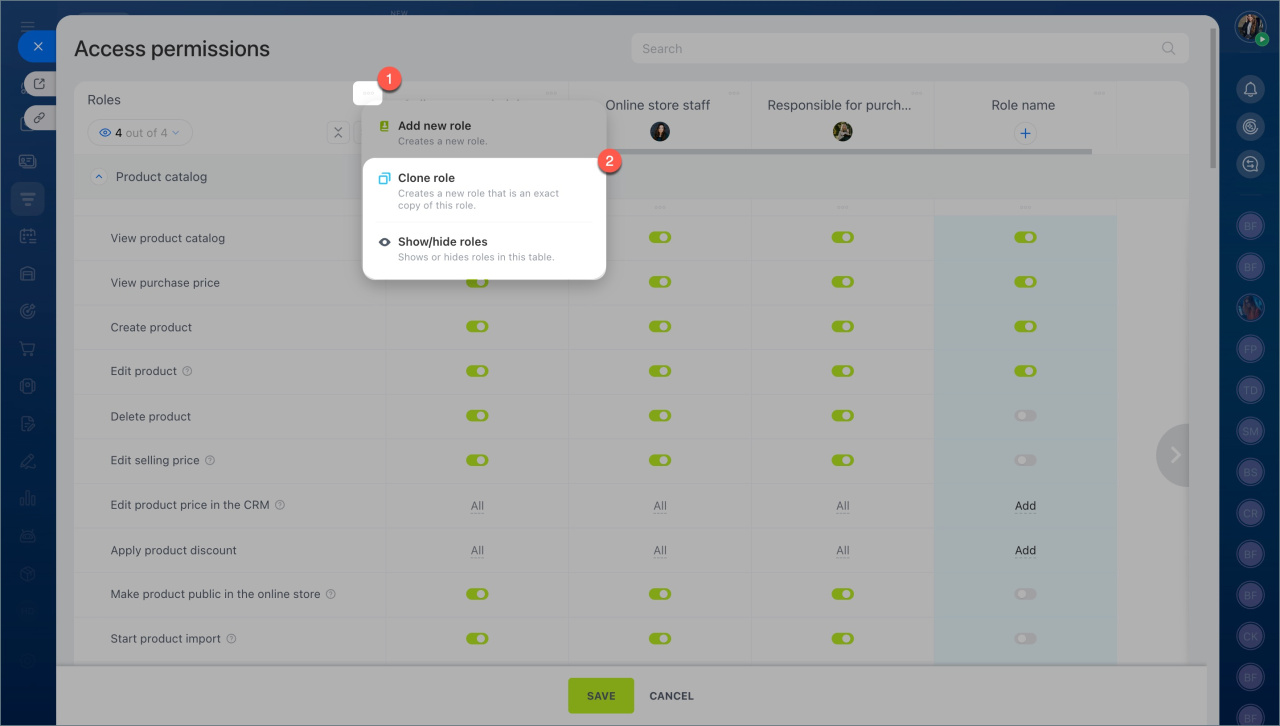Toggle Delete product for Role name column
1280x726 pixels.
tap(1025, 416)
